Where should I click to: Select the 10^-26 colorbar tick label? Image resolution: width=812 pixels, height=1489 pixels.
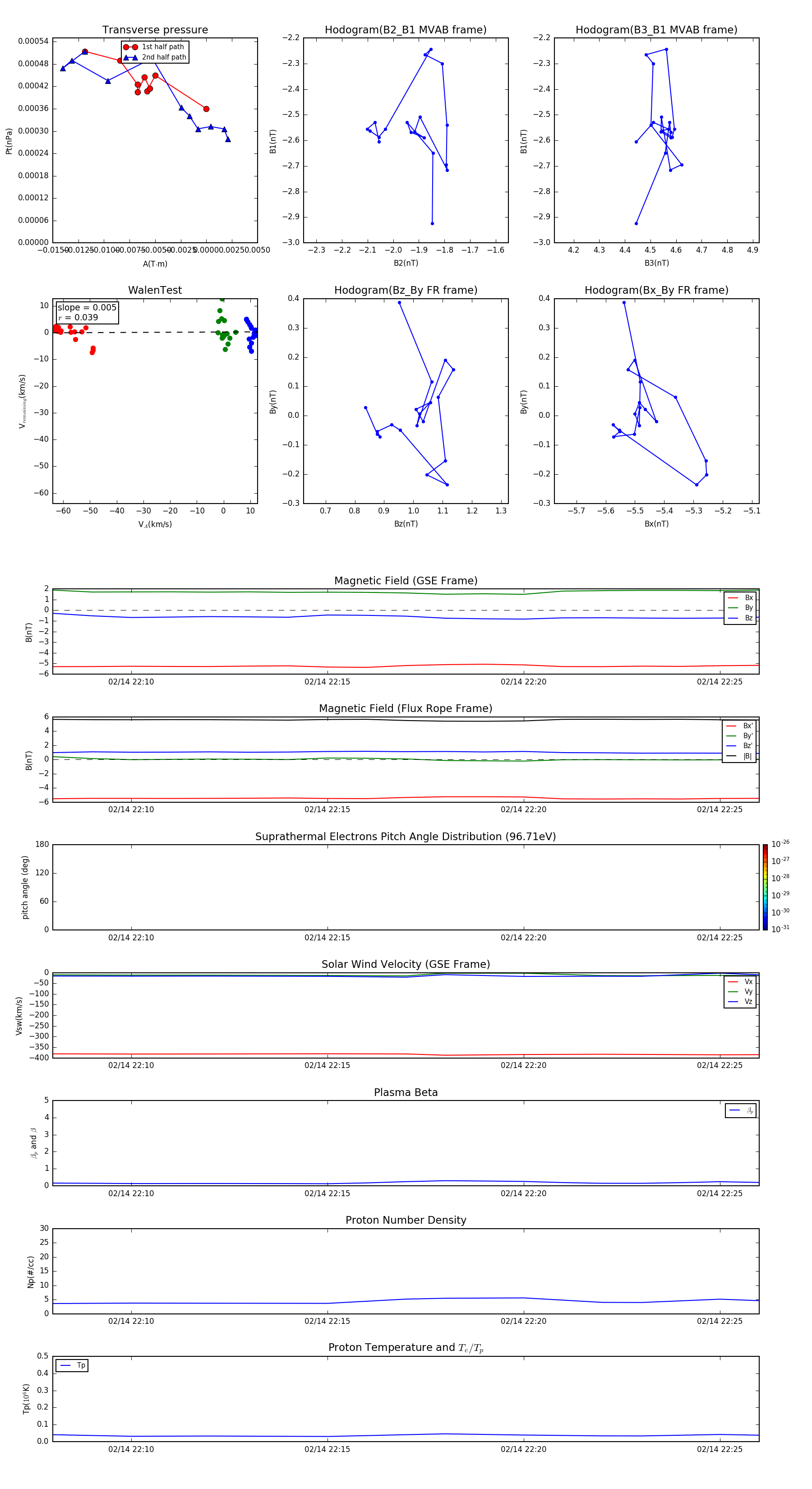780,844
